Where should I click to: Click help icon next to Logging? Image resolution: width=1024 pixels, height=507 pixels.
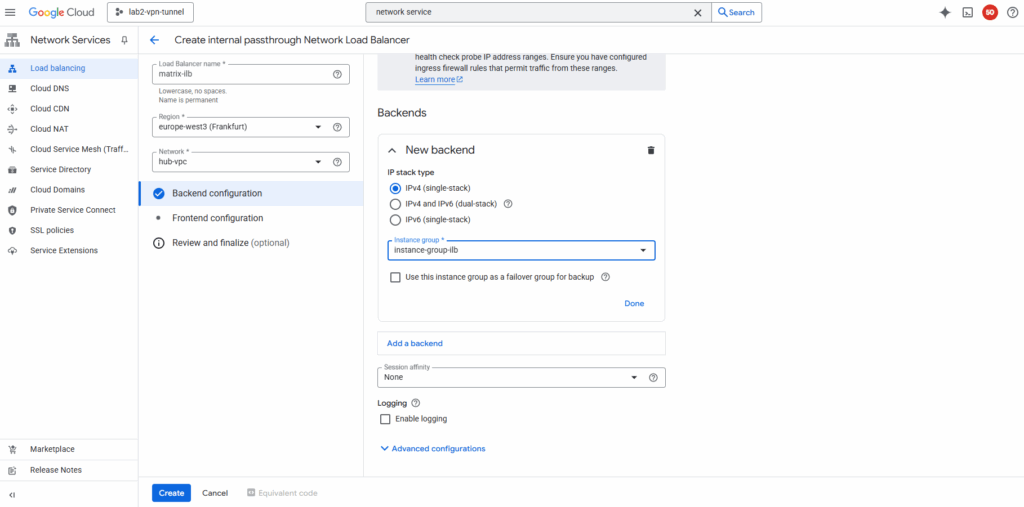pyautogui.click(x=416, y=403)
